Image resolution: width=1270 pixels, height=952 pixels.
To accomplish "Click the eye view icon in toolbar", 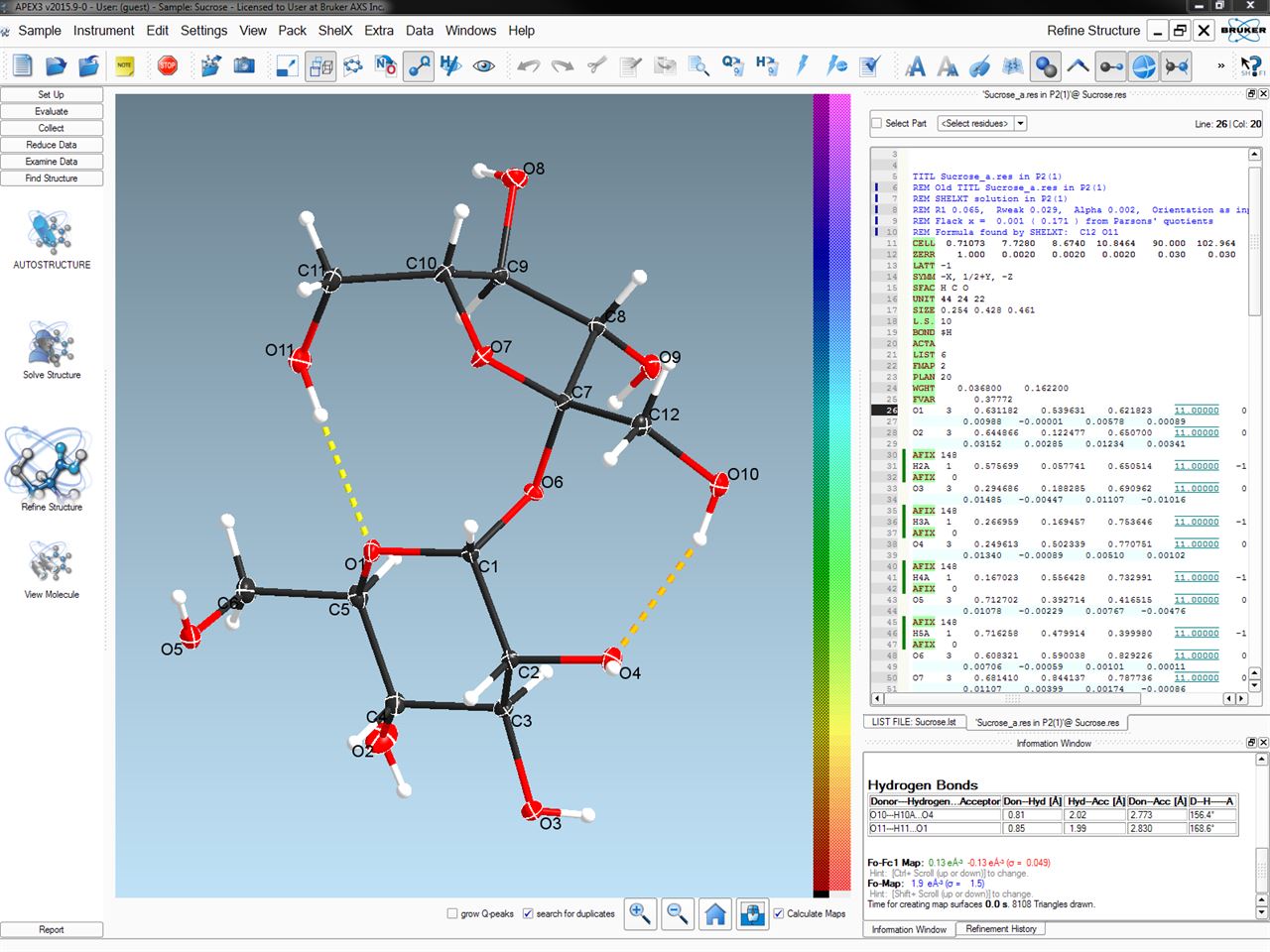I will pos(483,66).
